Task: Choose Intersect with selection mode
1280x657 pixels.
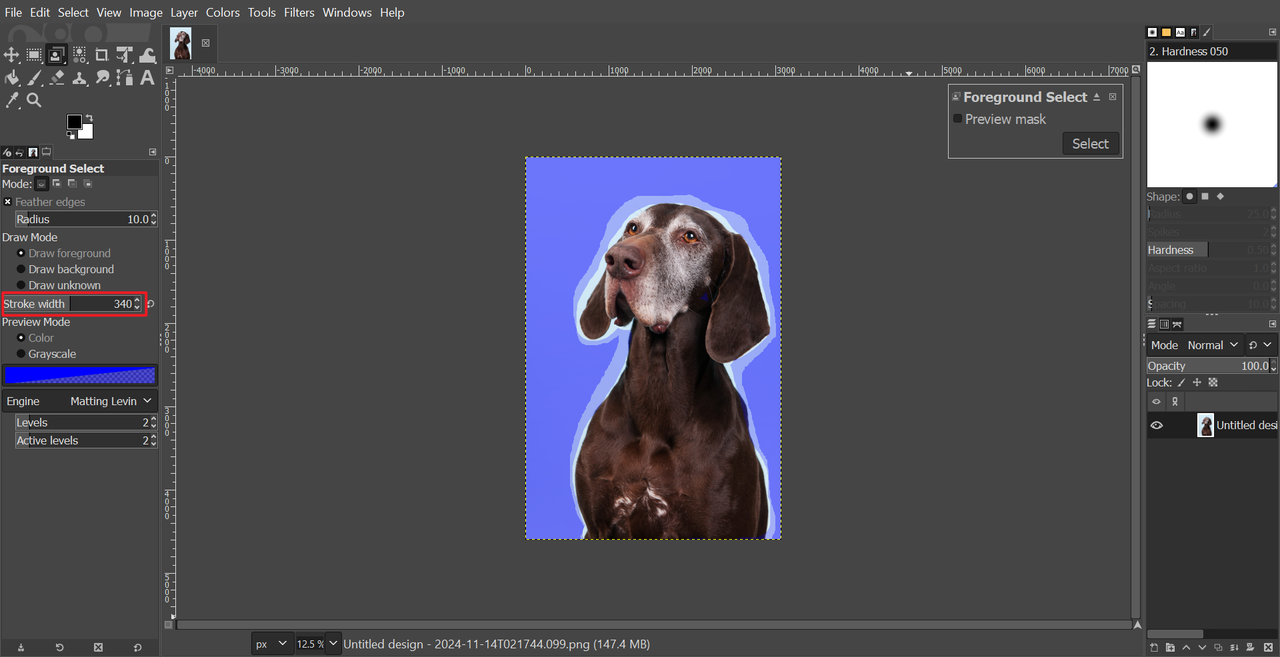Action: tap(87, 184)
